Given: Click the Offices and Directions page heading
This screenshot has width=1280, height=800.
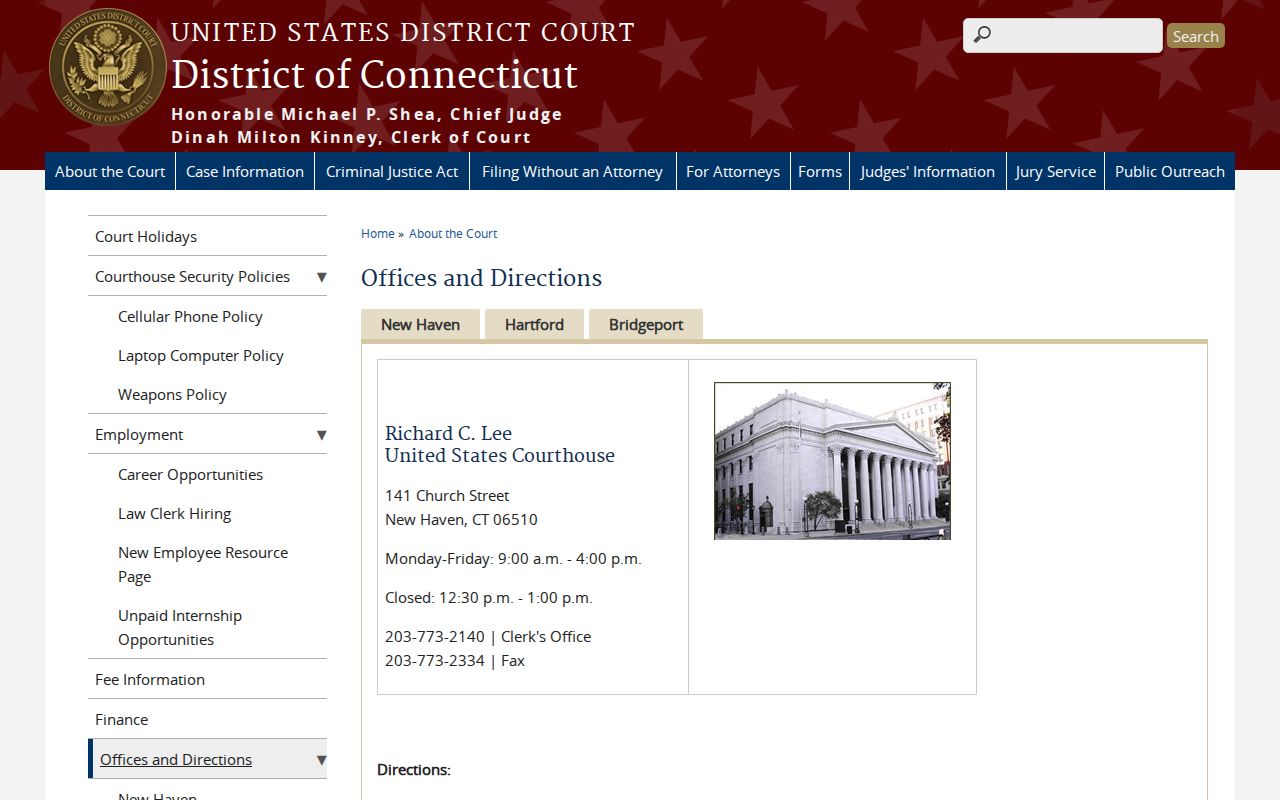Looking at the screenshot, I should pyautogui.click(x=481, y=277).
